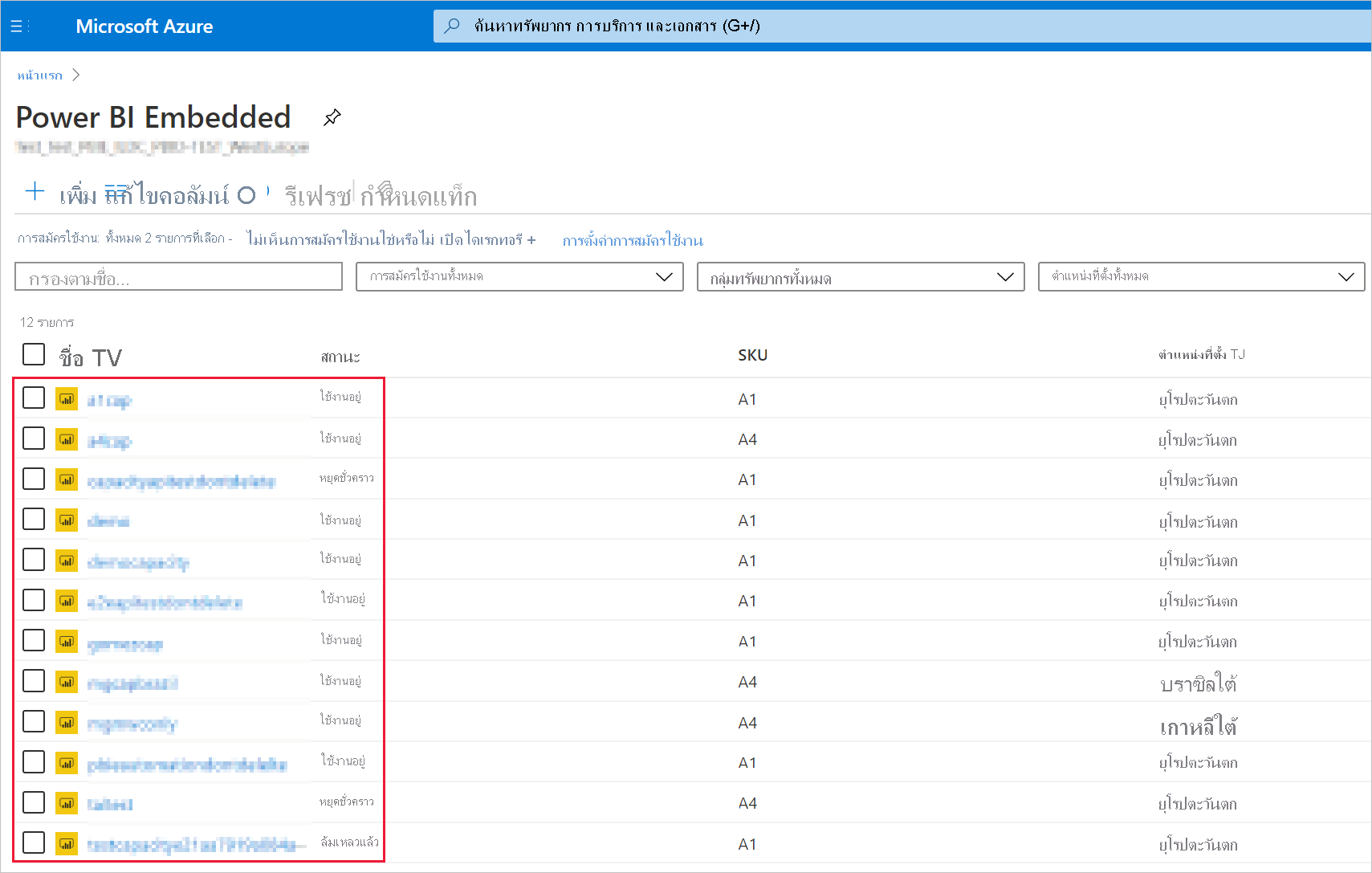This screenshot has height=873, width=1372.
Task: Click the plus icon to add a capacity
Action: click(x=35, y=192)
